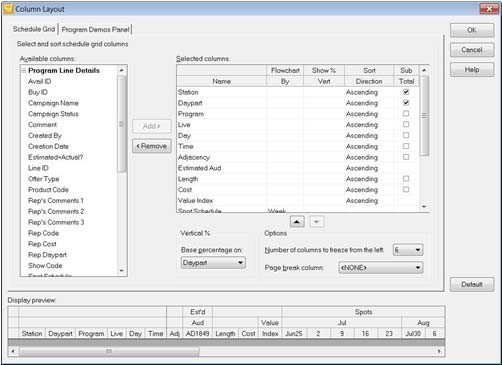502x365 pixels.
Task: Open Help for column layout
Action: [x=472, y=70]
